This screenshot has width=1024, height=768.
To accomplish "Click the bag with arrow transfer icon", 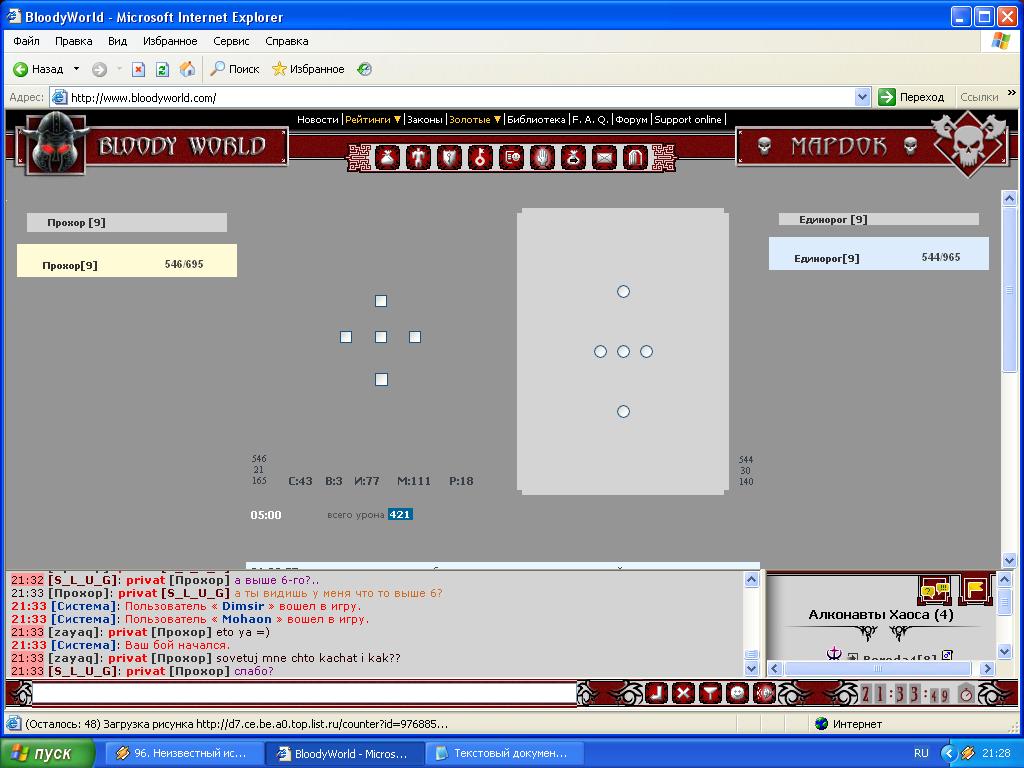I will pos(573,157).
